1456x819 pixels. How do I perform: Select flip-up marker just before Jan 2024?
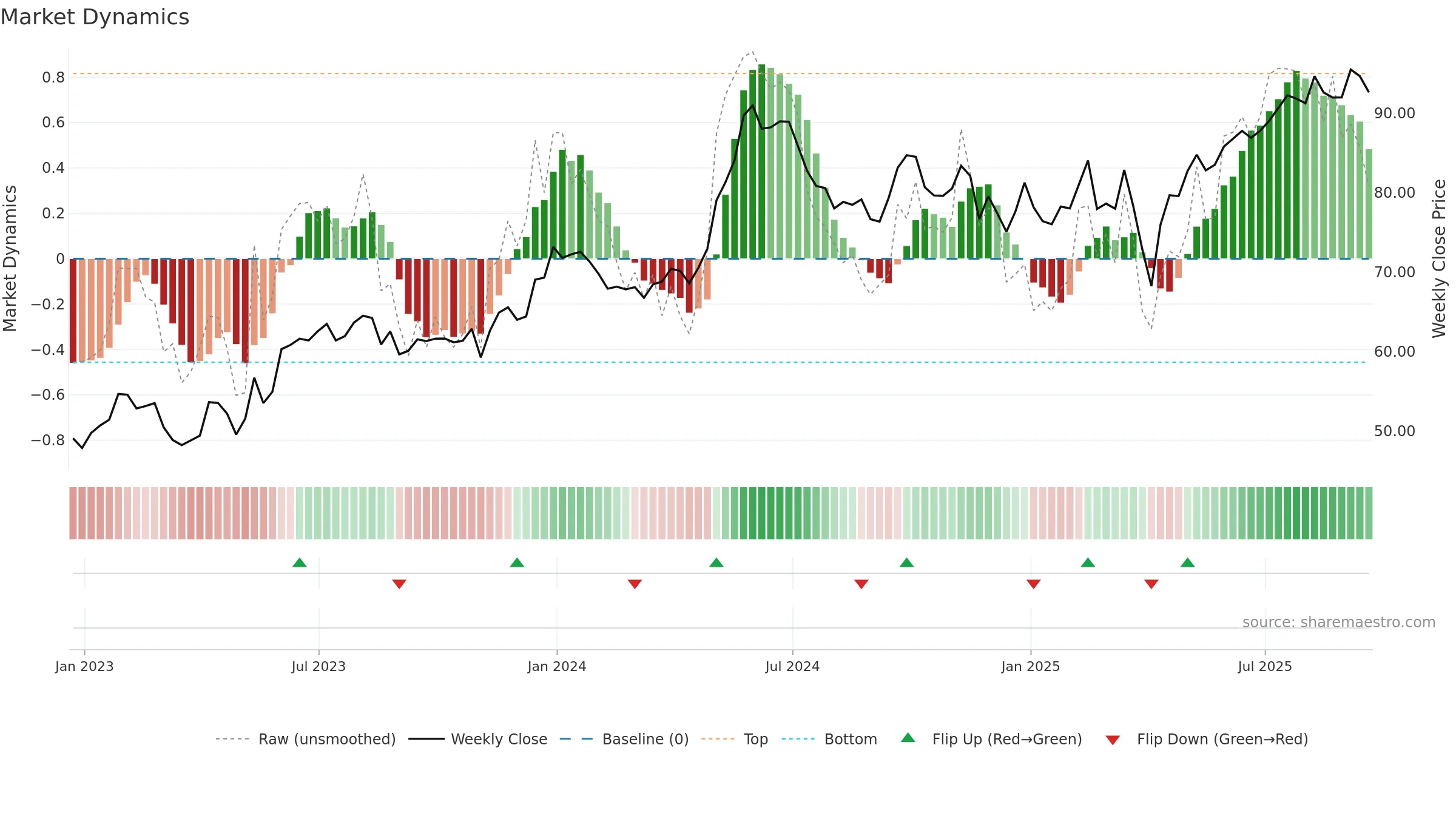(x=517, y=562)
